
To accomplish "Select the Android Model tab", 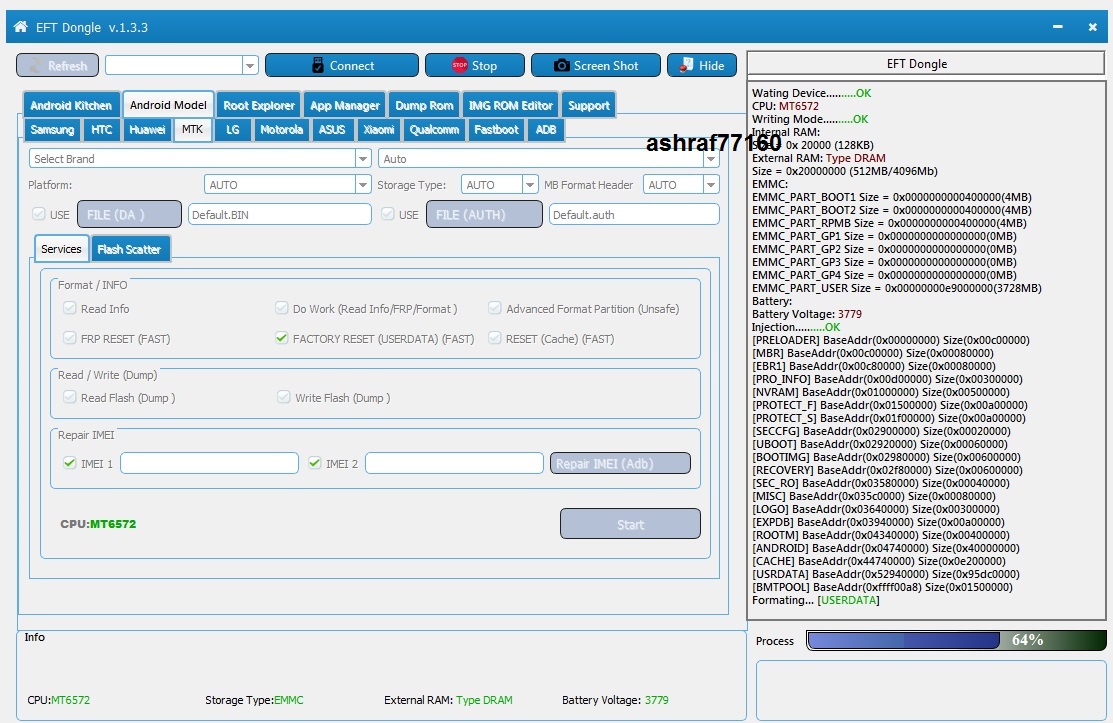I will click(x=168, y=105).
